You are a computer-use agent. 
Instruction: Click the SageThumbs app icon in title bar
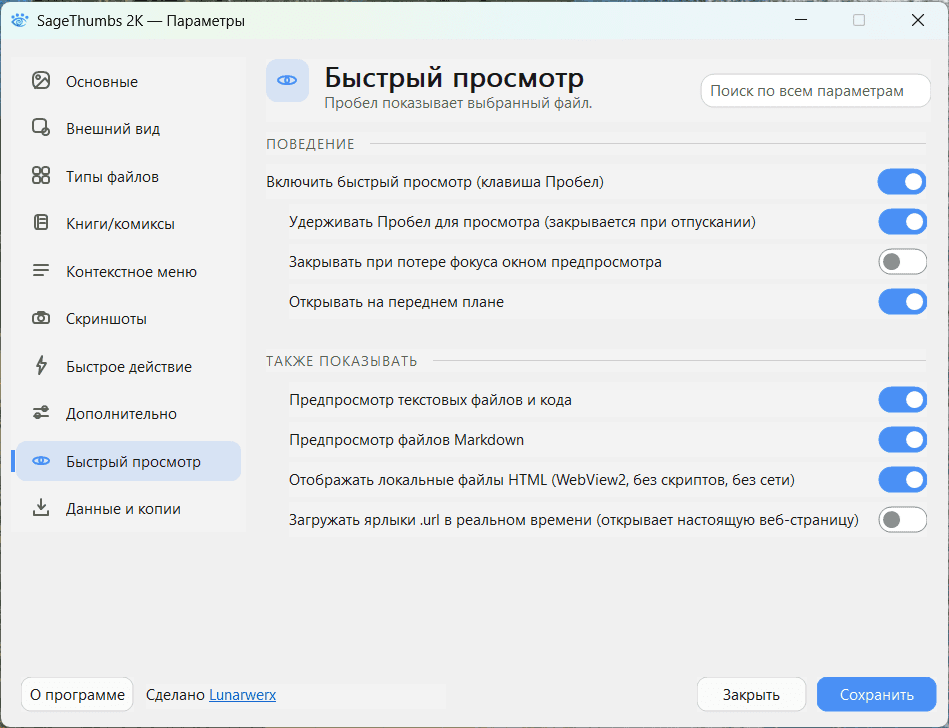19,20
